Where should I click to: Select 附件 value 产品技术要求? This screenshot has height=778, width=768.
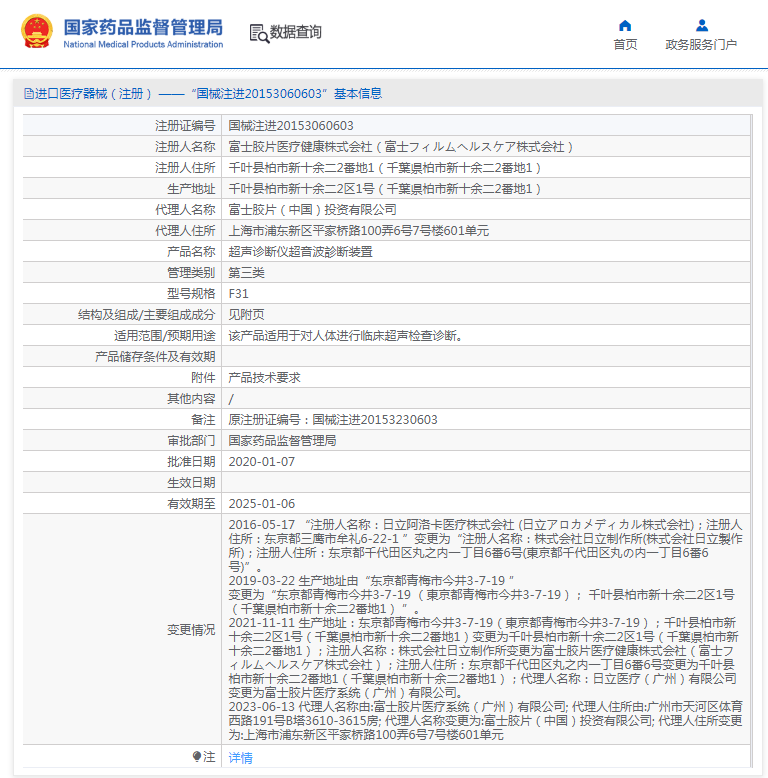click(x=264, y=378)
